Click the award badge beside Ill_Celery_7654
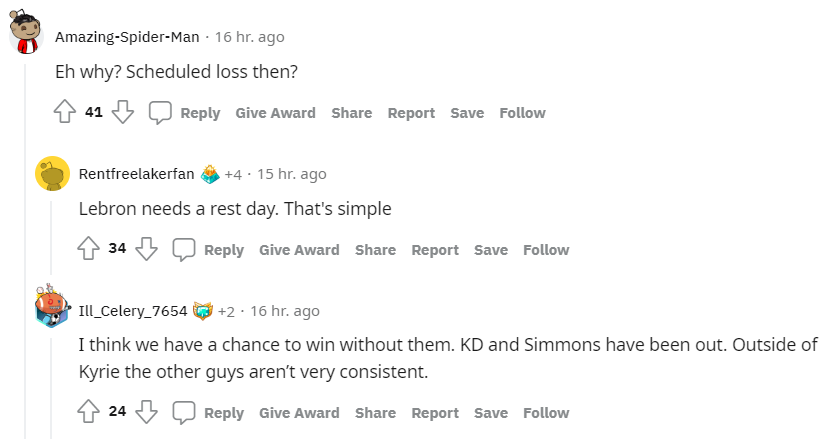Image resolution: width=835 pixels, height=439 pixels. point(203,311)
